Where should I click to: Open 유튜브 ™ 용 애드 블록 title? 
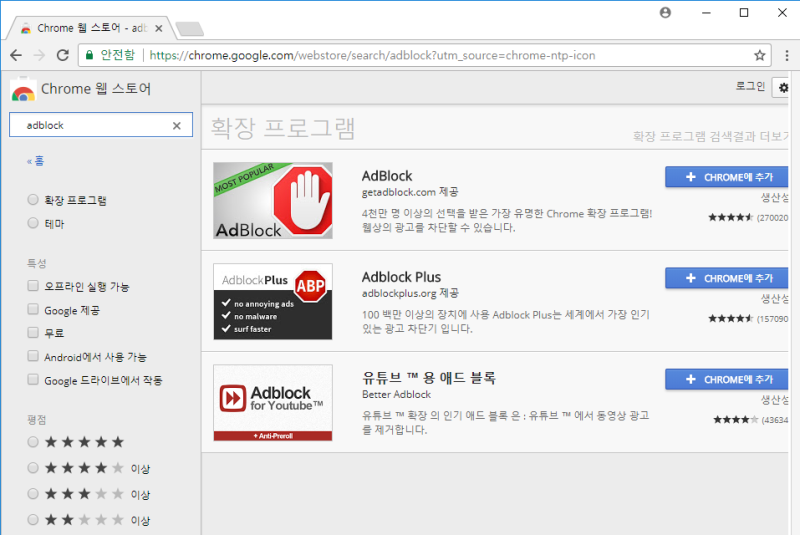click(x=429, y=378)
